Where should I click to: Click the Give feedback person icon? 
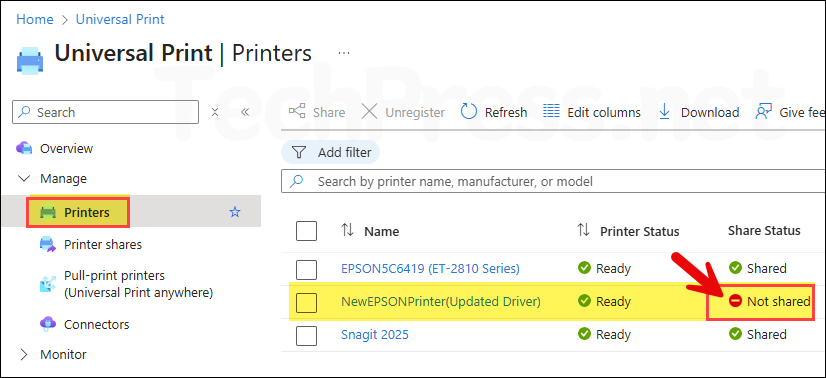coord(763,112)
